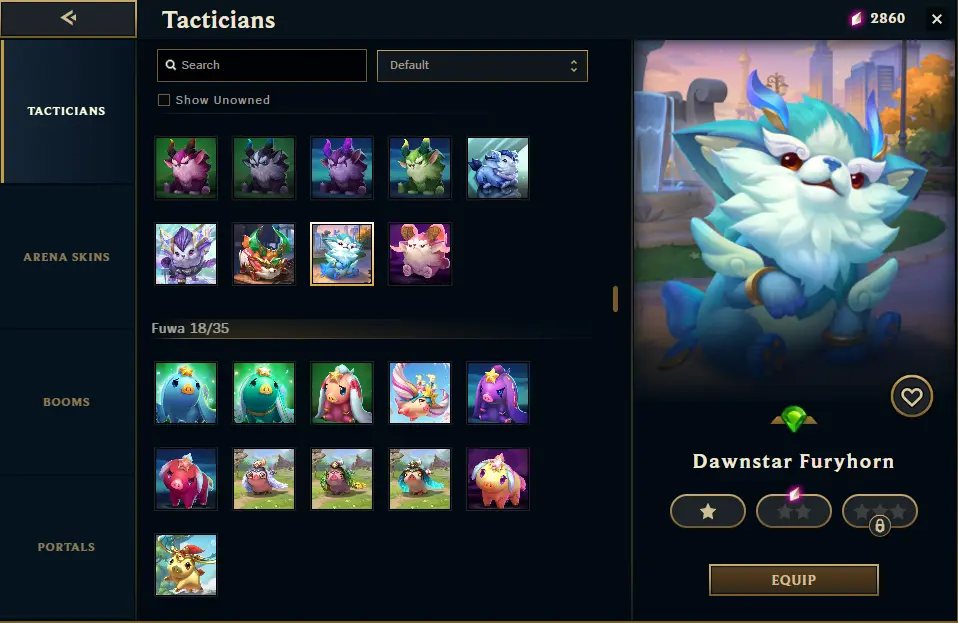Viewport: 958px width, 623px height.
Task: Switch to the Arena Skins tab
Action: (67, 257)
